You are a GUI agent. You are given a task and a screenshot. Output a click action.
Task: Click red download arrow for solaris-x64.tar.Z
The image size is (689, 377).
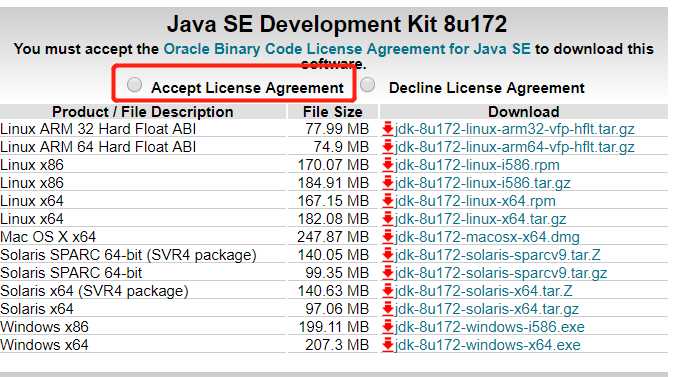click(388, 291)
